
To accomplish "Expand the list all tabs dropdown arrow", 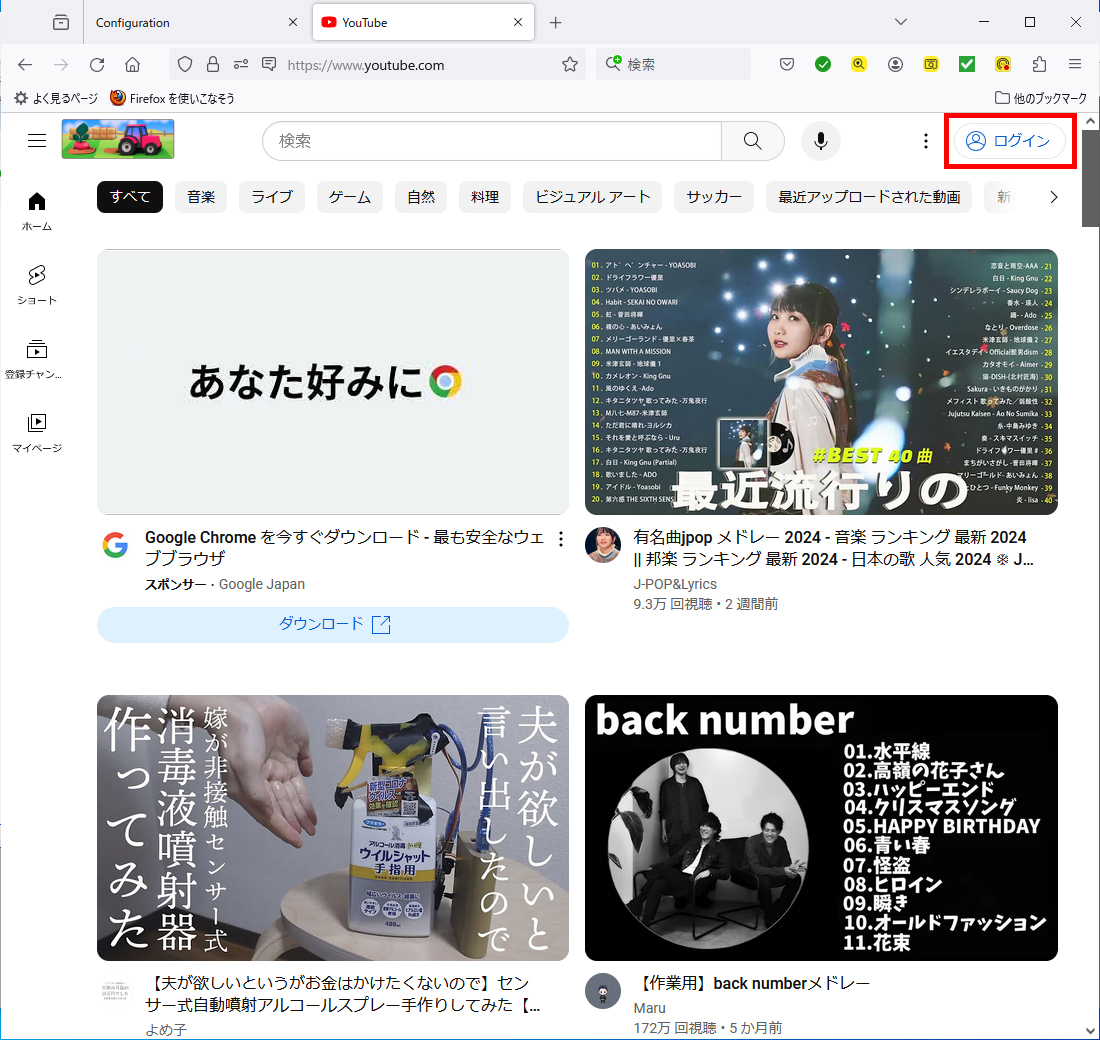I will click(x=901, y=22).
